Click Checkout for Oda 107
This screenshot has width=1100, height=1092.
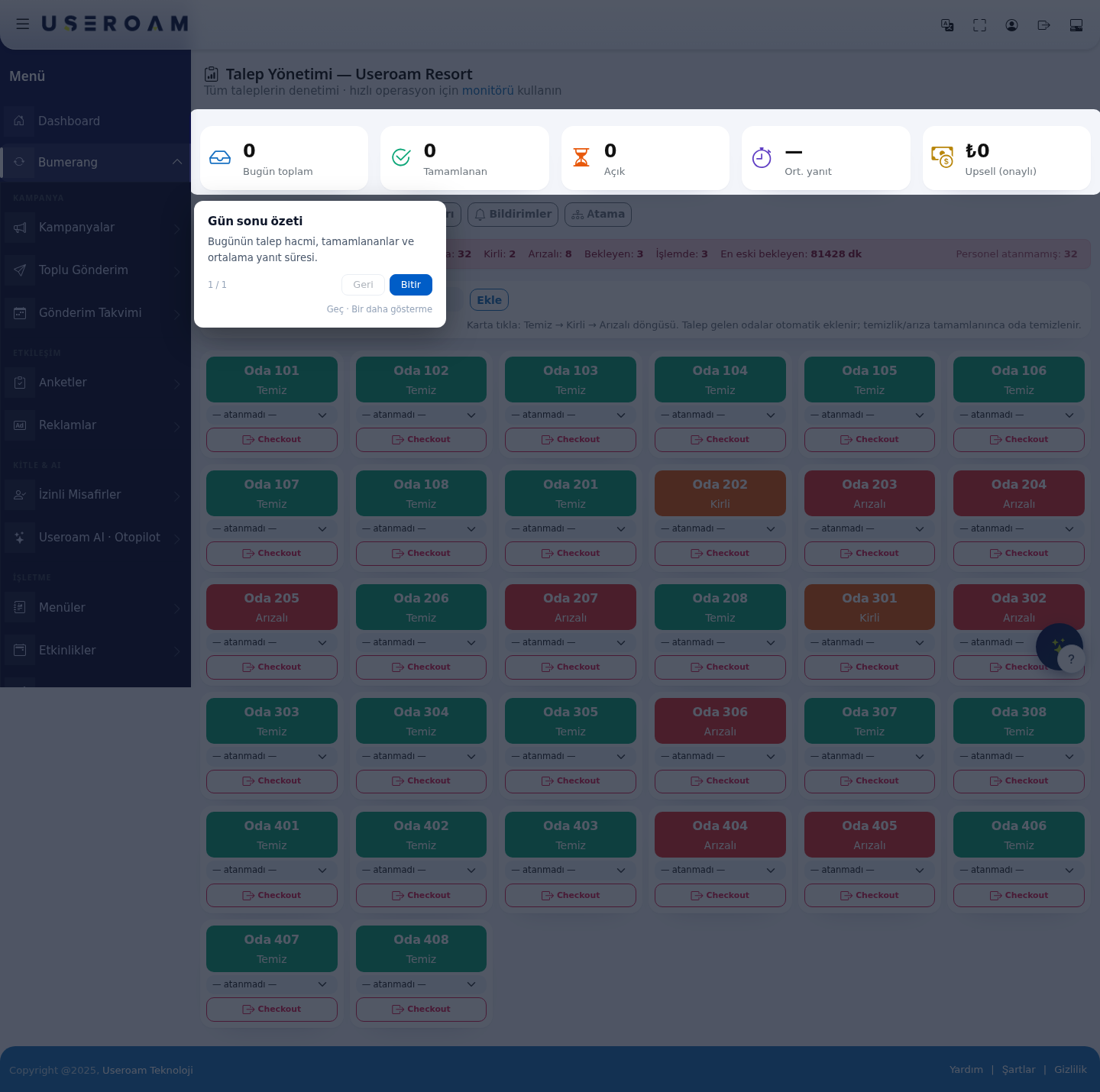272,554
